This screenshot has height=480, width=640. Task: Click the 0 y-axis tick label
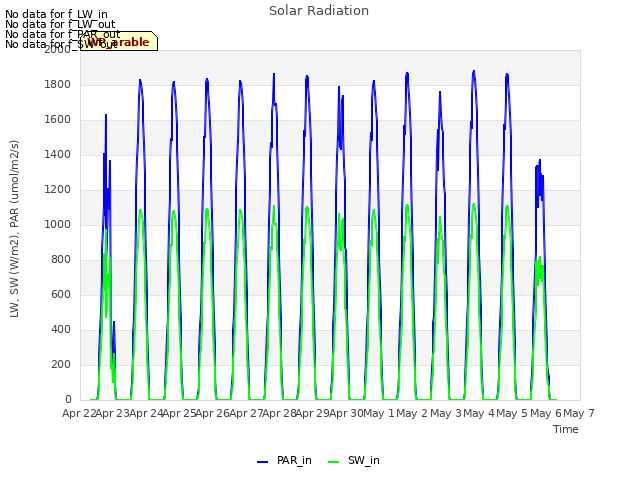pos(68,400)
